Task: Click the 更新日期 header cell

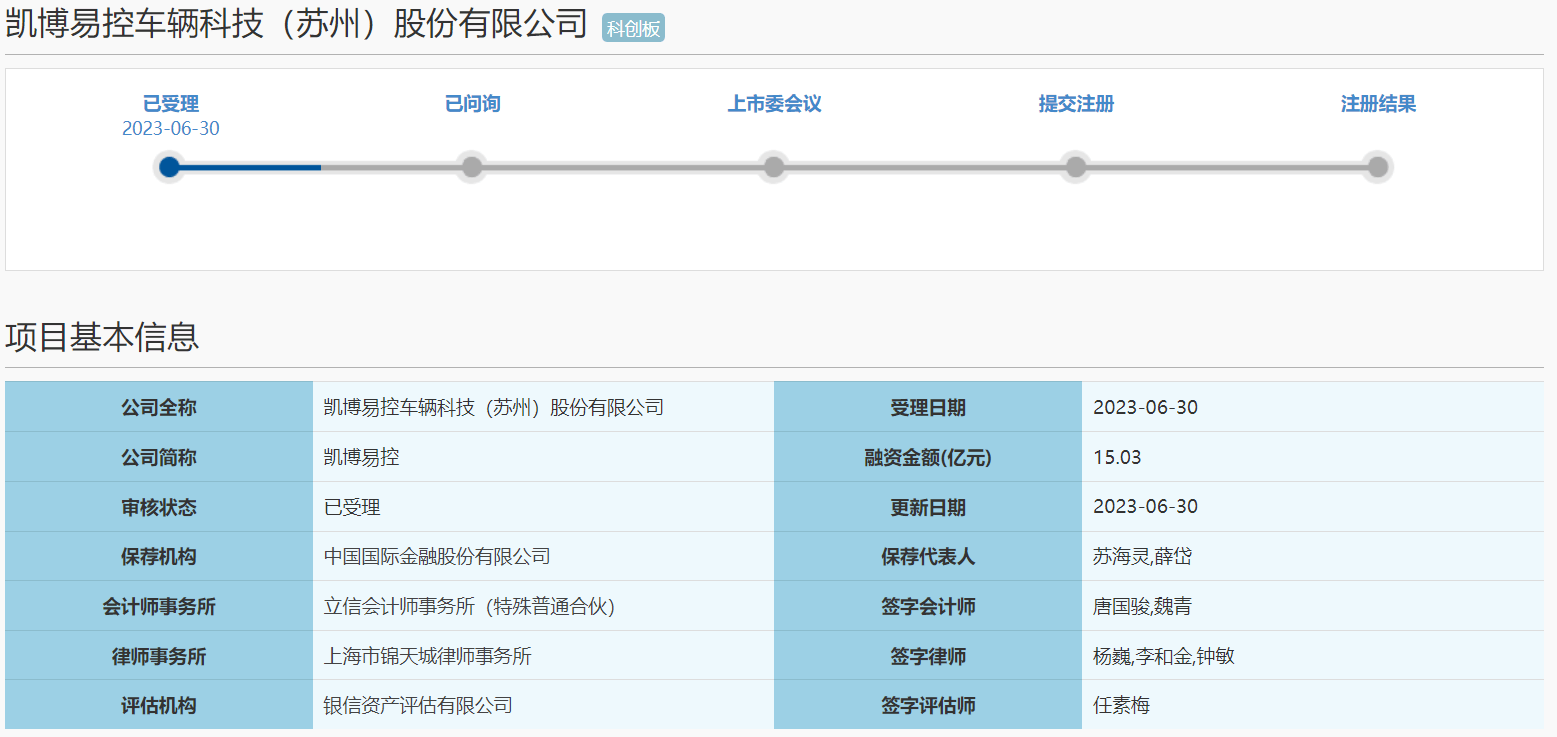Action: click(928, 507)
